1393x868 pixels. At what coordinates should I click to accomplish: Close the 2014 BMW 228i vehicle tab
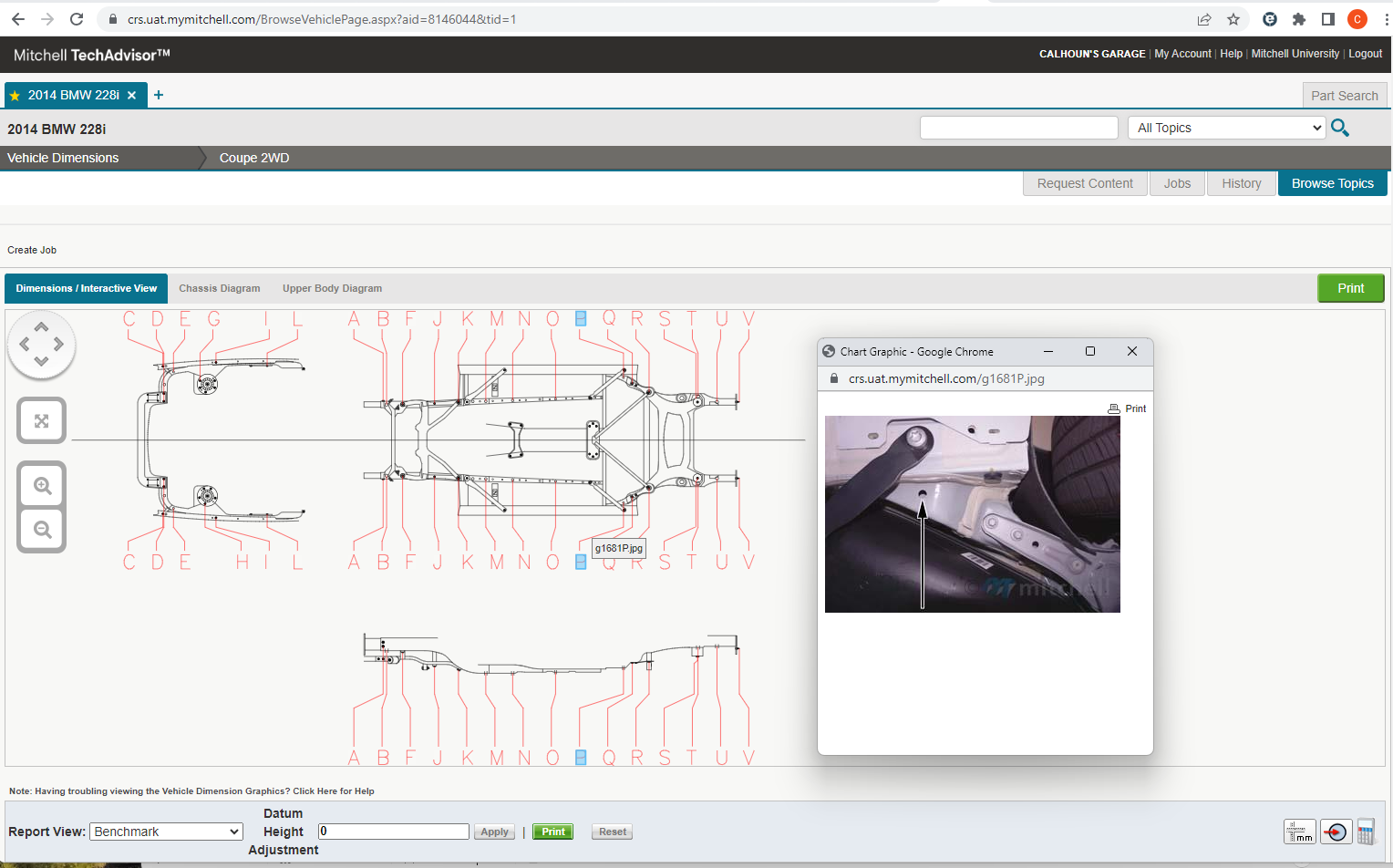[132, 95]
